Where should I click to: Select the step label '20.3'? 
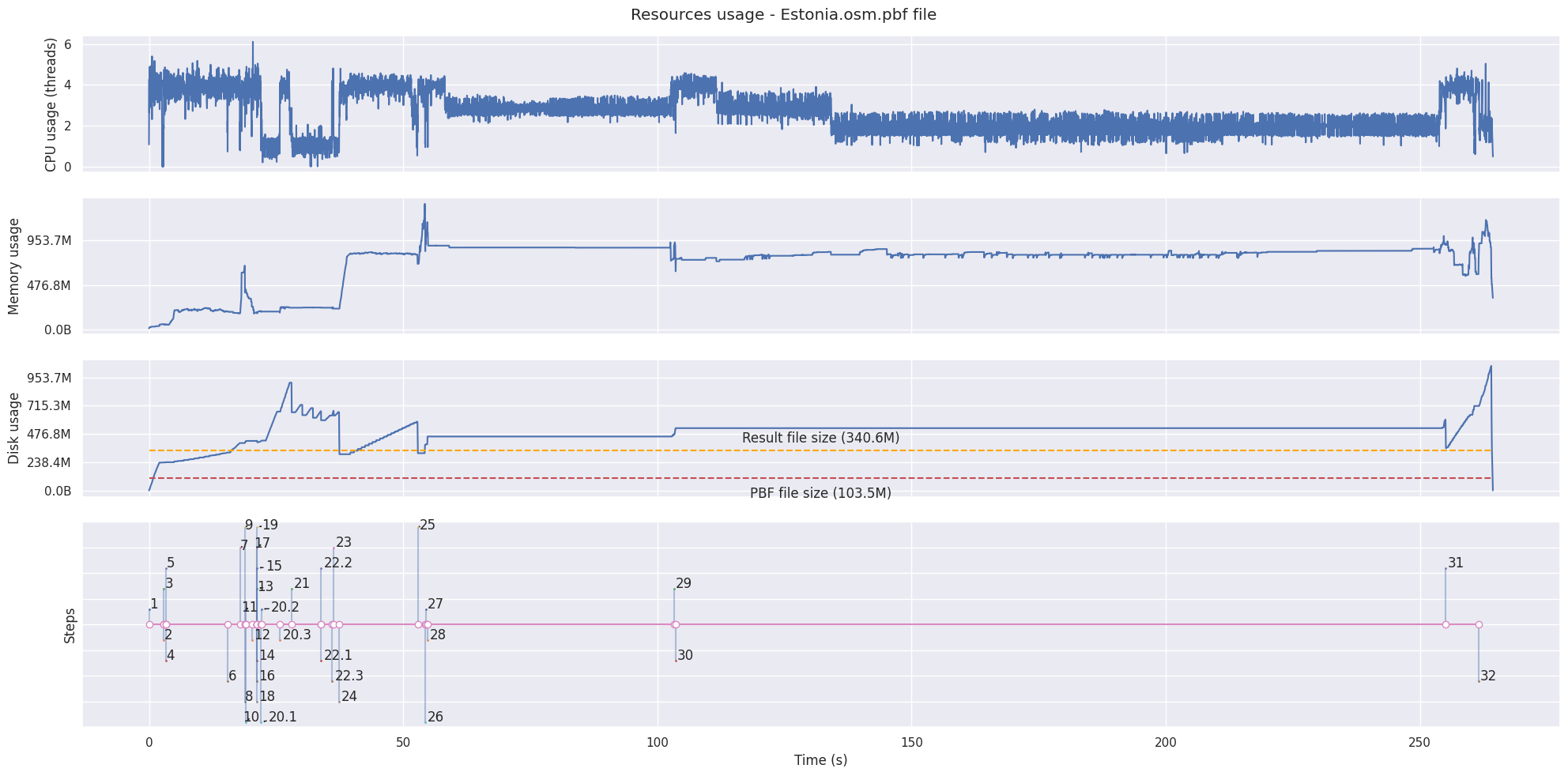point(297,635)
